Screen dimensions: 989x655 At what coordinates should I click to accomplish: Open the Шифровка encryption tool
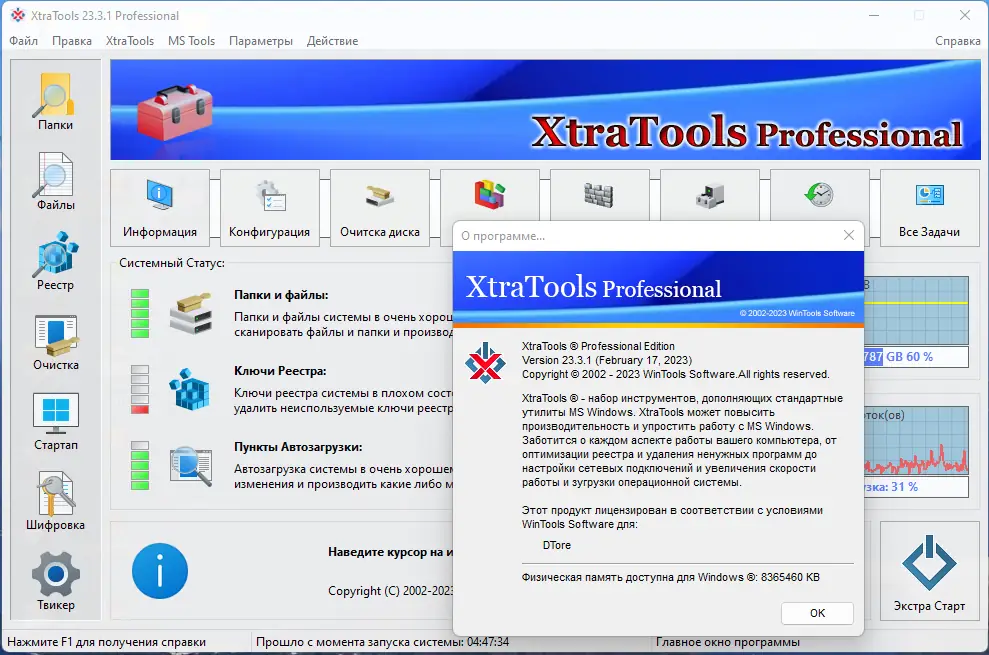tap(56, 502)
